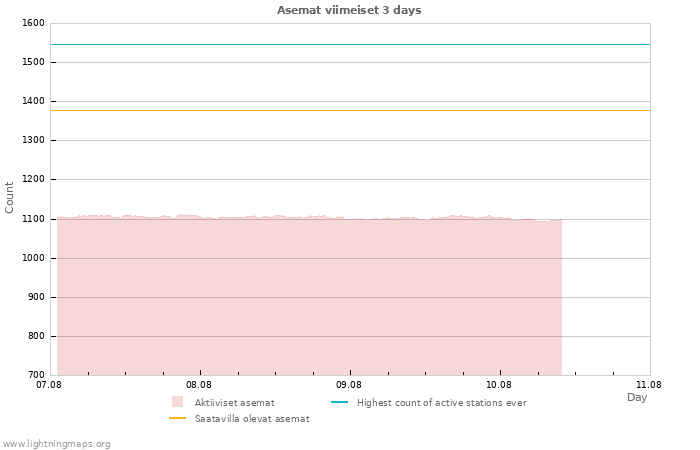Click the 700 y-axis tick label
The image size is (700, 450).
[x=34, y=375]
